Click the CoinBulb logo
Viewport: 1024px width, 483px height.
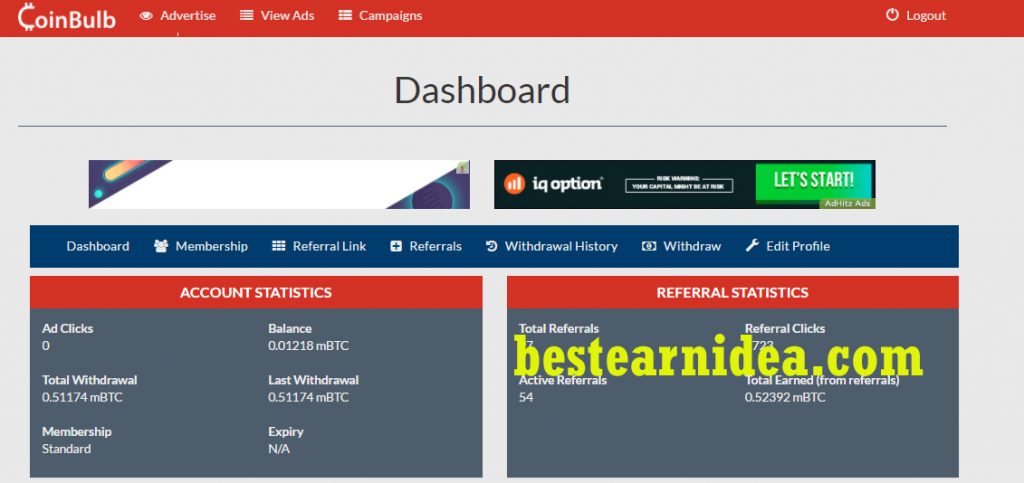tap(67, 17)
